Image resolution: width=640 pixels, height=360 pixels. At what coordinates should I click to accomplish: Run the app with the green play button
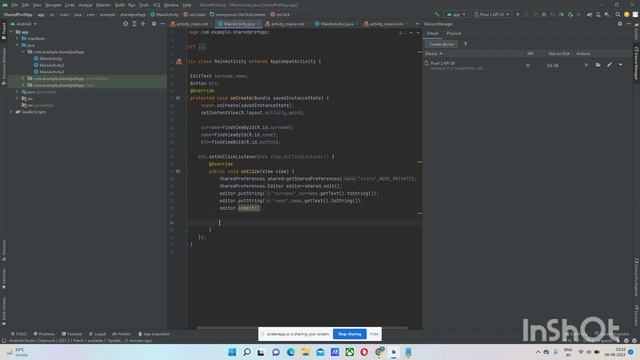coord(518,14)
